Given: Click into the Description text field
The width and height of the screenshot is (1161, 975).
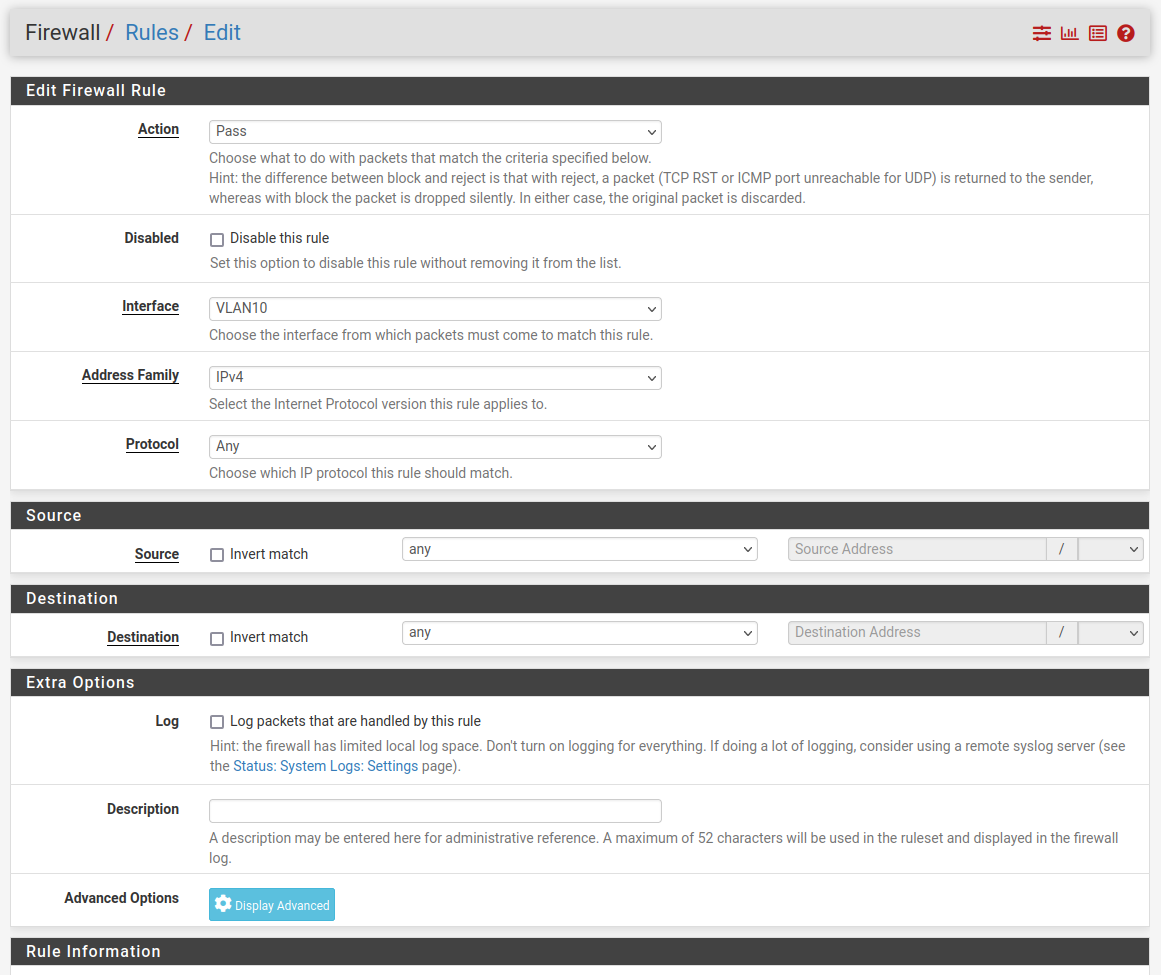Looking at the screenshot, I should pos(435,811).
